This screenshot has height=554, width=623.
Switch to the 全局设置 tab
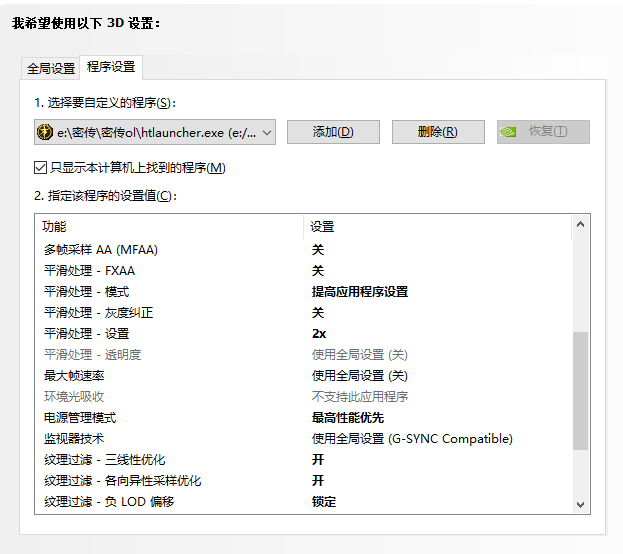51,68
